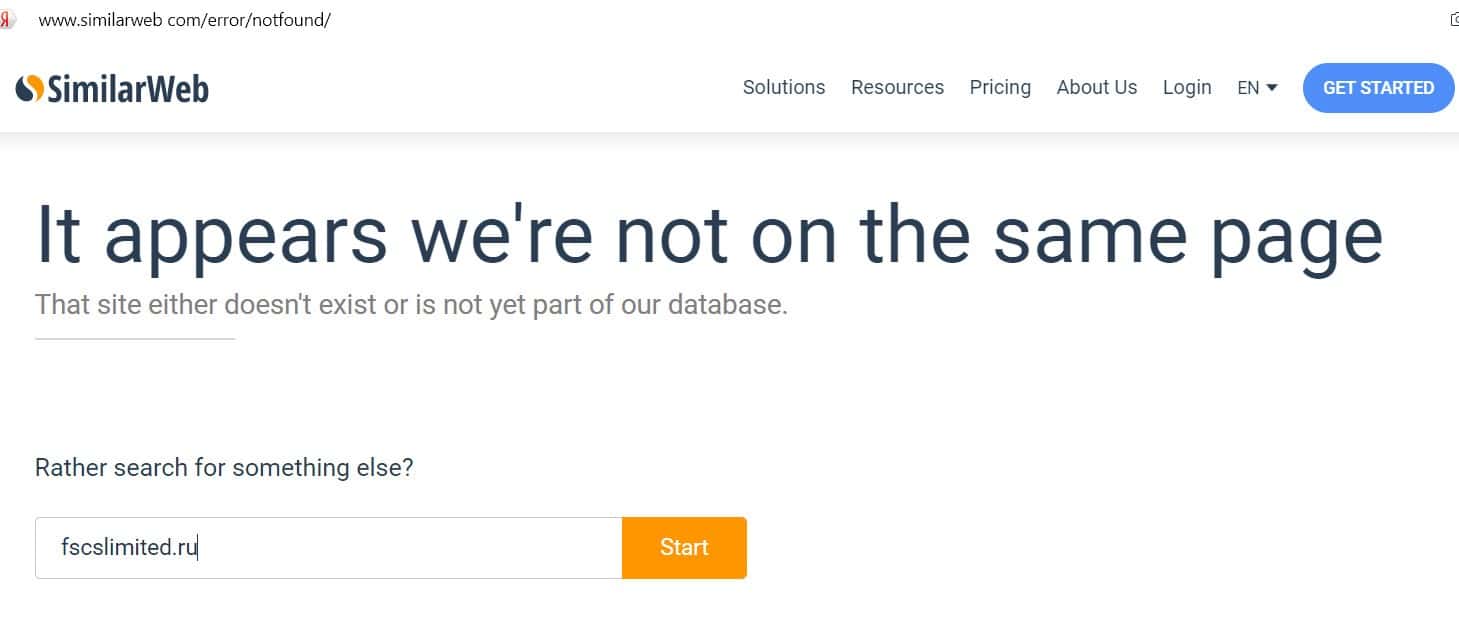Focus the site search field containing fscslimited.ru

click(328, 548)
